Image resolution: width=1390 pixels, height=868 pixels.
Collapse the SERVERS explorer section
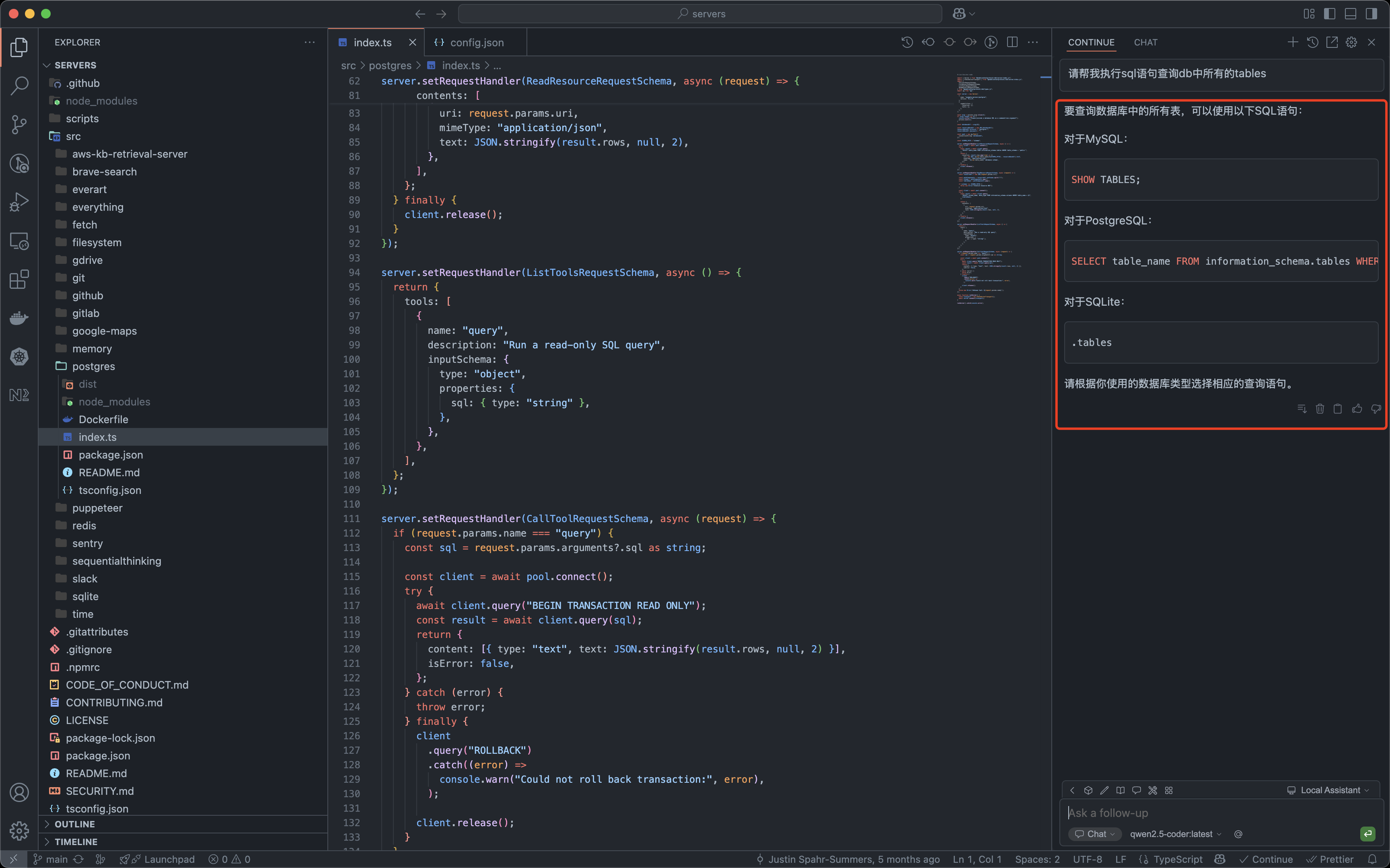75,65
